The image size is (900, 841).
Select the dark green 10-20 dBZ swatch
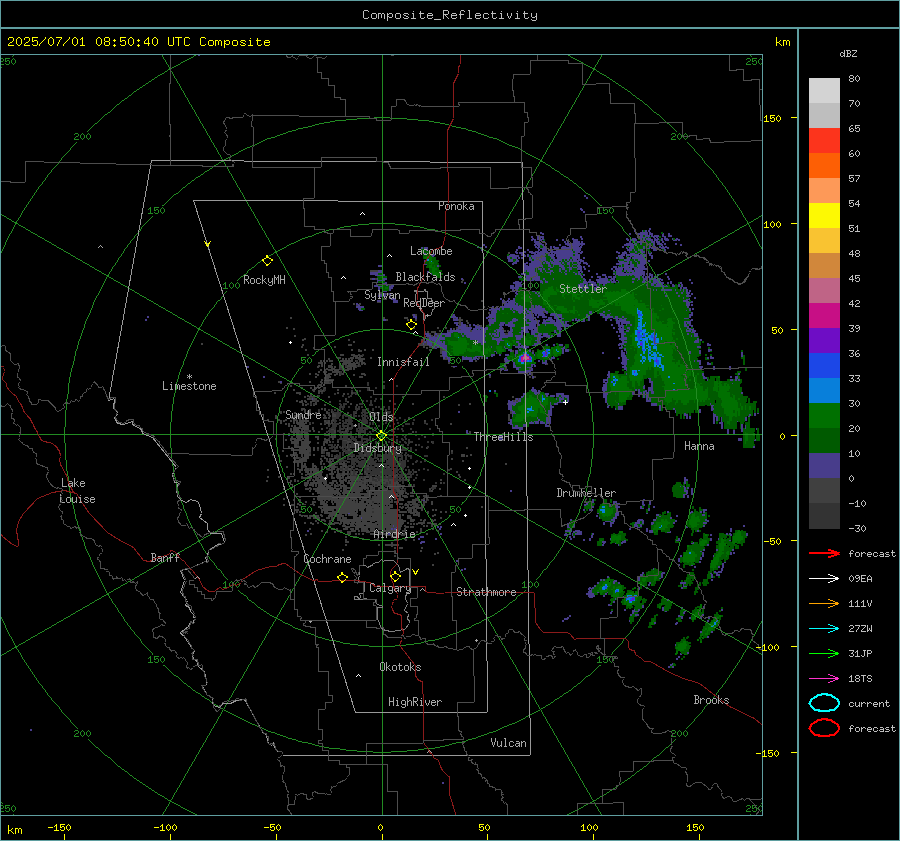tap(824, 441)
